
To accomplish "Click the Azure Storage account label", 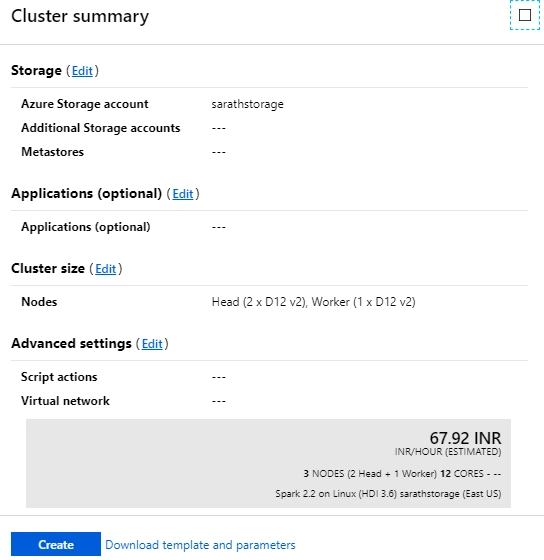I will pyautogui.click(x=85, y=104).
